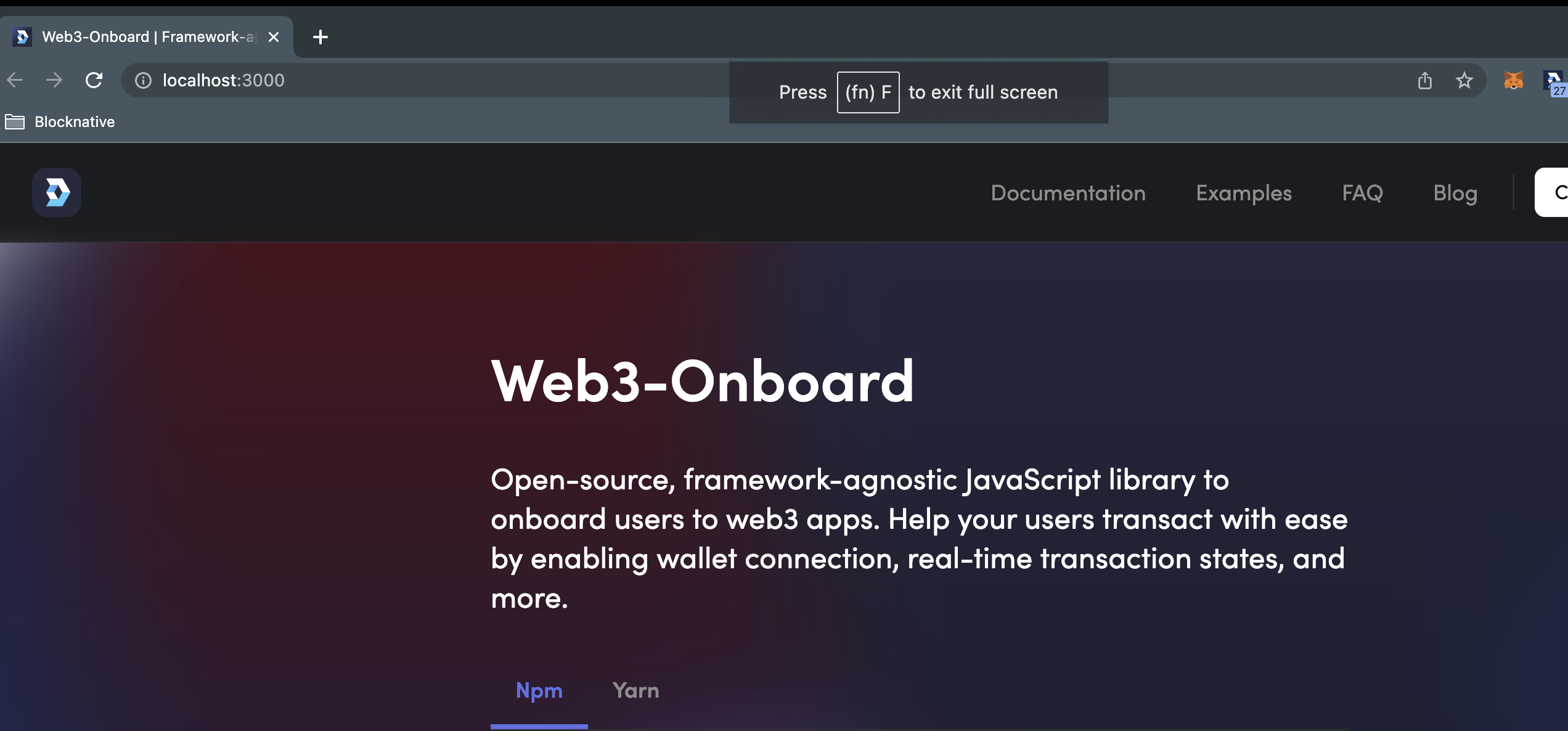
Task: Click the browser forward arrow
Action: point(54,80)
